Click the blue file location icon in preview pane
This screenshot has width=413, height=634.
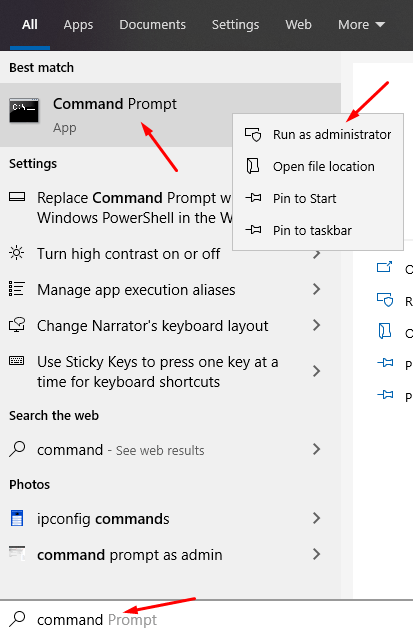coord(385,331)
